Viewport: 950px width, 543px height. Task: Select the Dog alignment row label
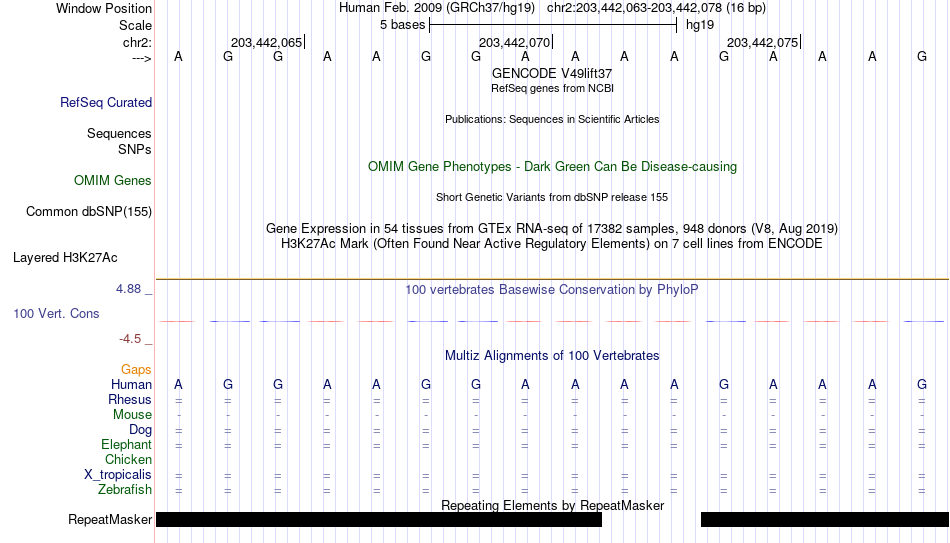[141, 430]
